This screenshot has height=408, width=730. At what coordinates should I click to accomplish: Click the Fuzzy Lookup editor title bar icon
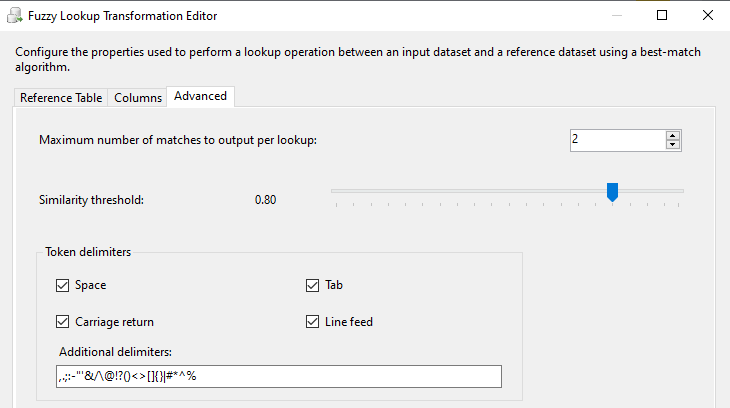[x=16, y=16]
